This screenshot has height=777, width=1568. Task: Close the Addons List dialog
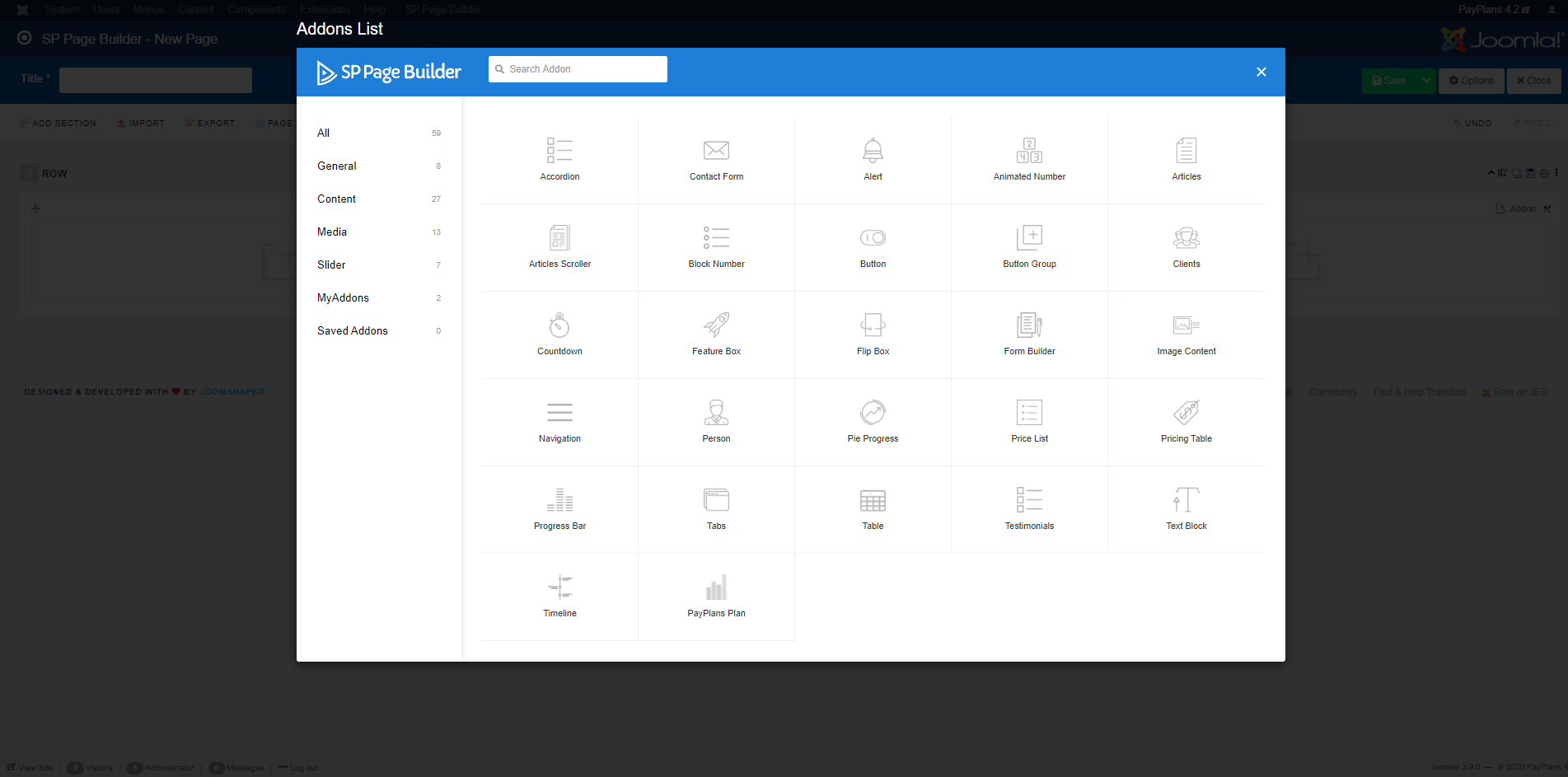(1261, 72)
